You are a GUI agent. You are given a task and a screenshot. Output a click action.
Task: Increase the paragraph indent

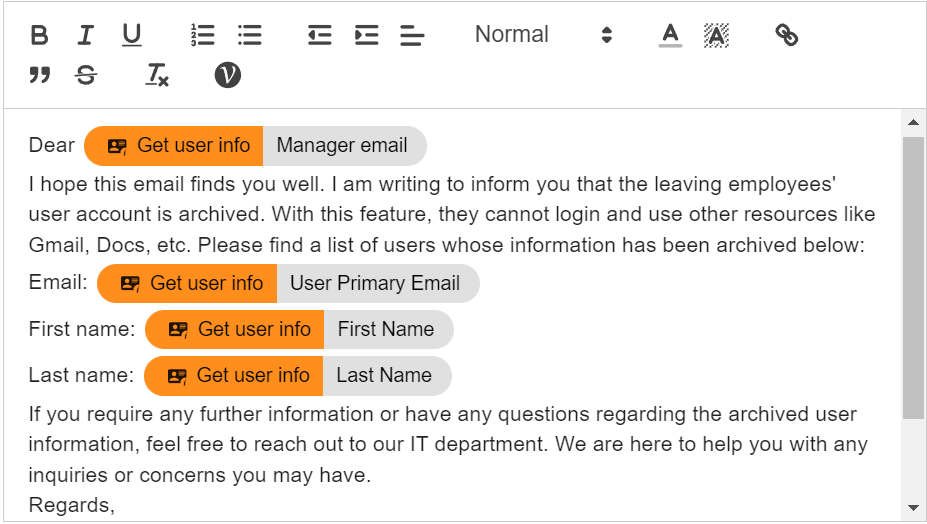(x=366, y=36)
